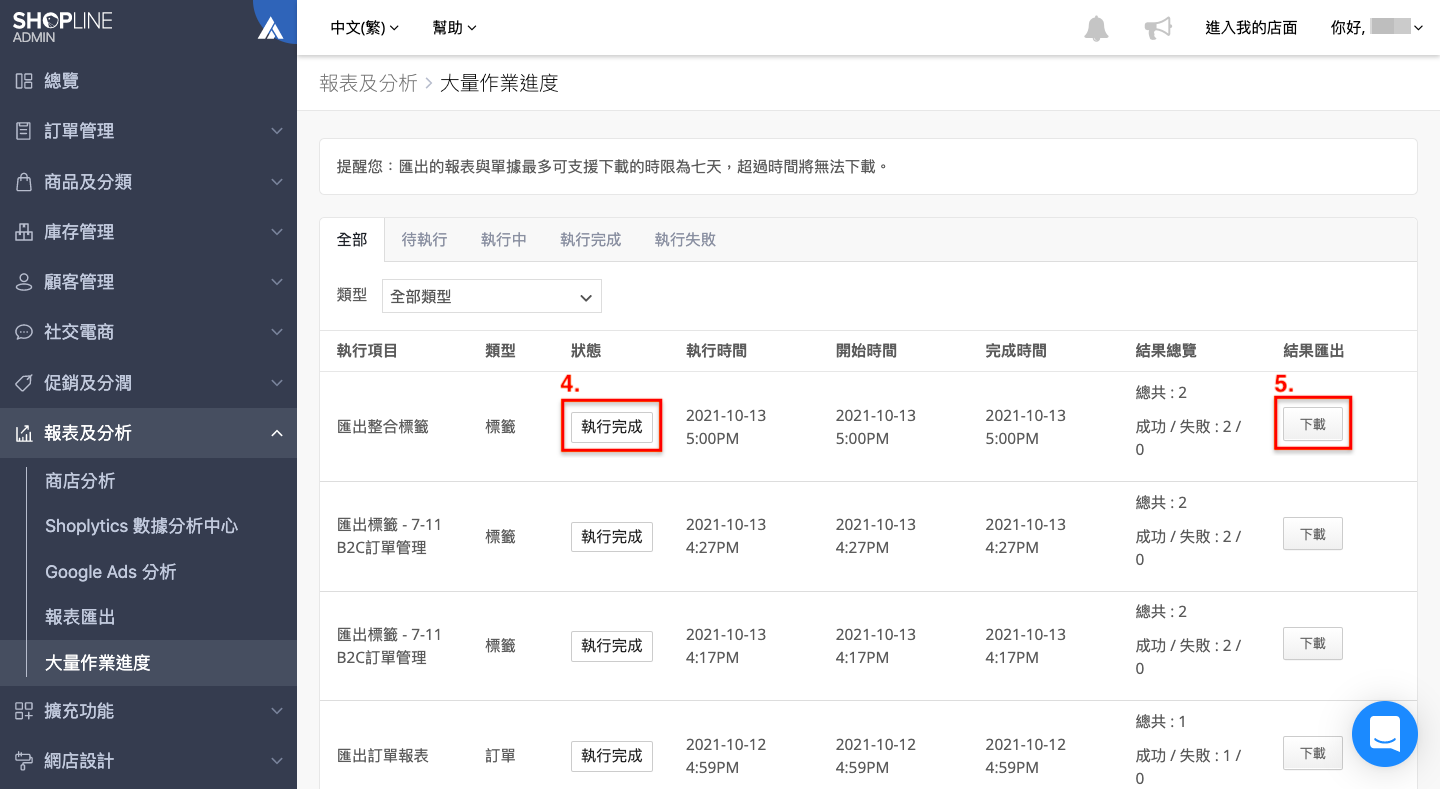The width and height of the screenshot is (1440, 789).
Task: Click the 擴充功能 apps icon in sidebar
Action: coord(24,711)
